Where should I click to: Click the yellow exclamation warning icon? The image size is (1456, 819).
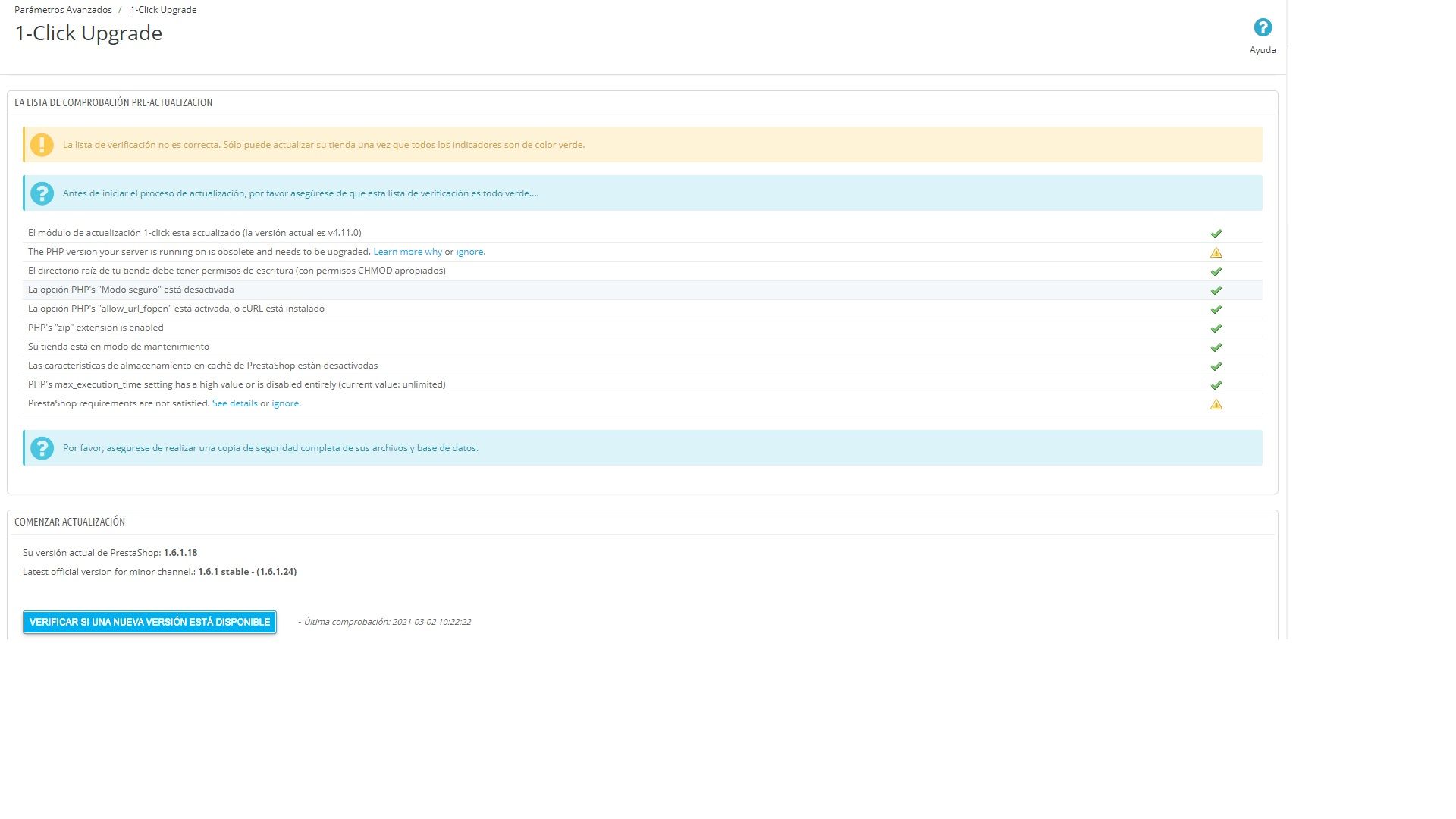point(42,144)
